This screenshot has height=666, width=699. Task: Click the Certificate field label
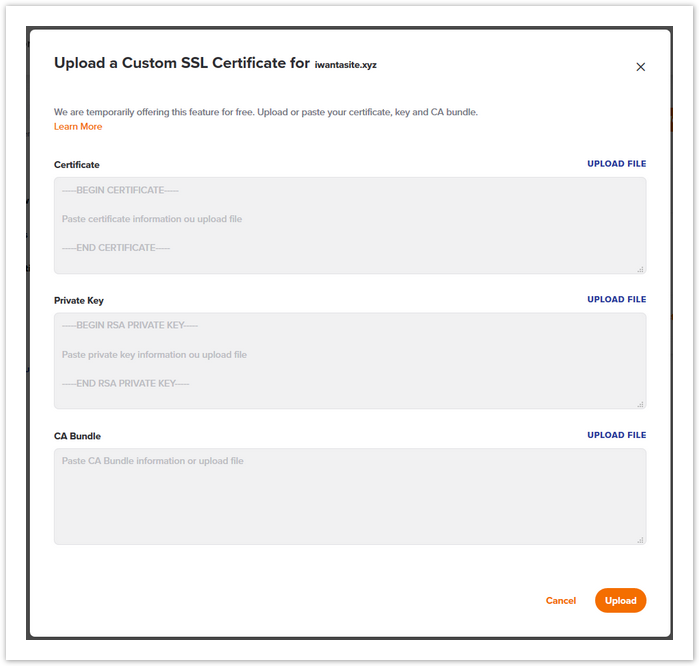pyautogui.click(x=77, y=165)
